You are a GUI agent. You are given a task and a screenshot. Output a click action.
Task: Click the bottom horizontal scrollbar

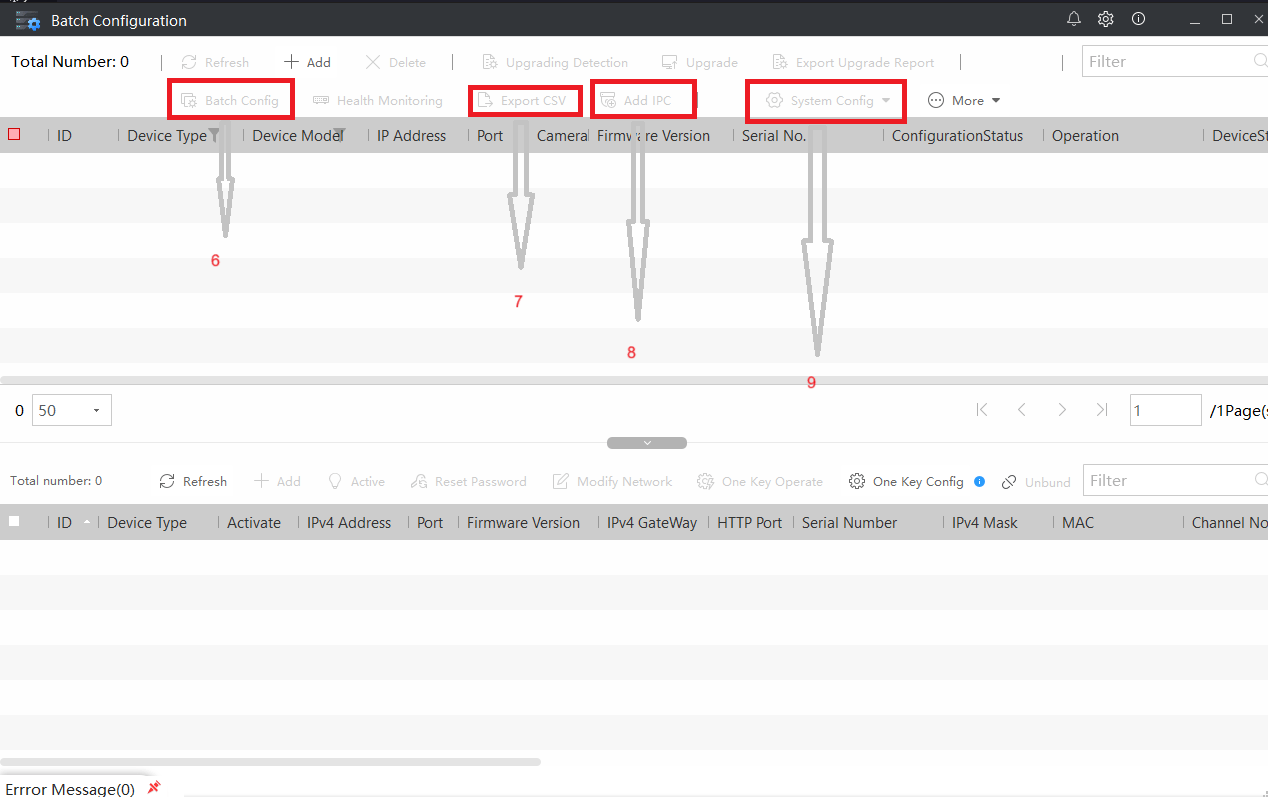click(x=270, y=762)
